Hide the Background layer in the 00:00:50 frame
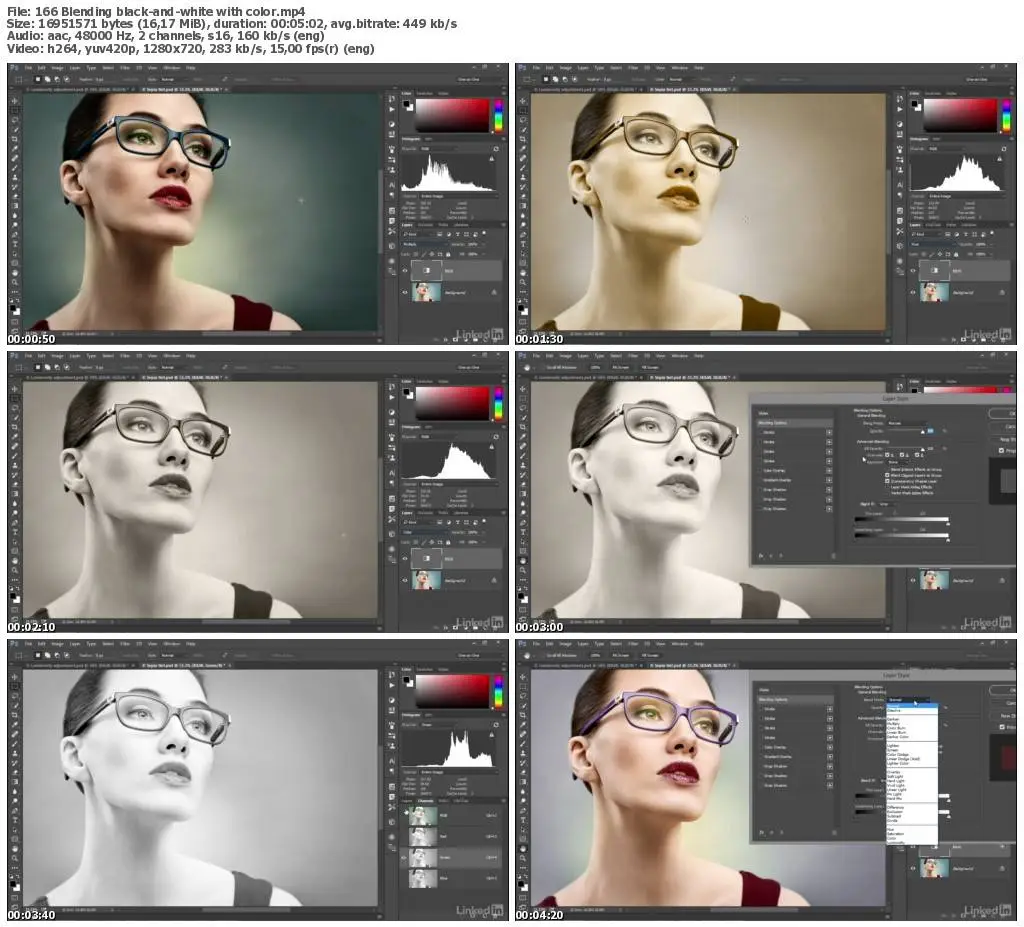This screenshot has height=927, width=1024. (406, 292)
